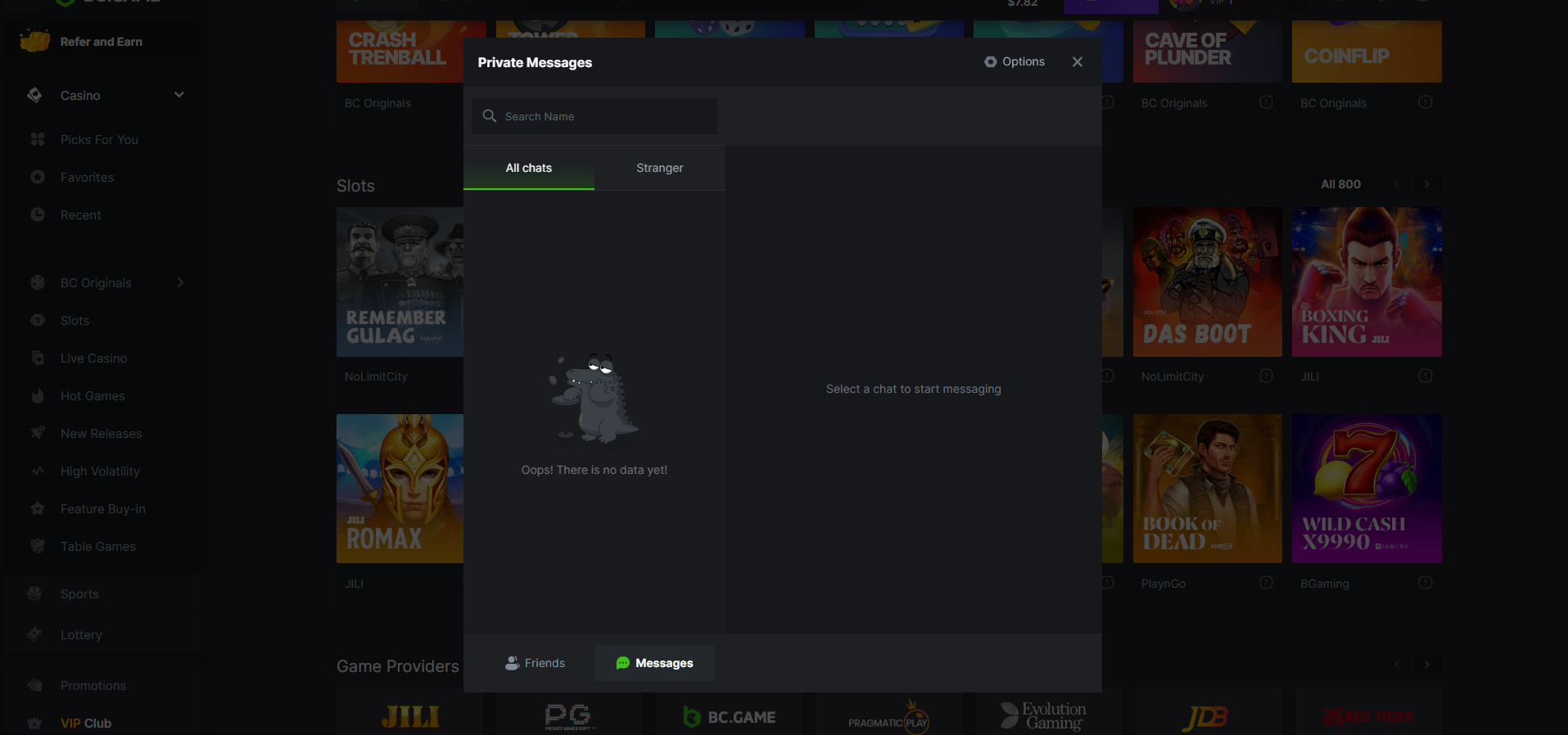Open New Releases in the sidebar
The image size is (1568, 735).
(x=102, y=434)
